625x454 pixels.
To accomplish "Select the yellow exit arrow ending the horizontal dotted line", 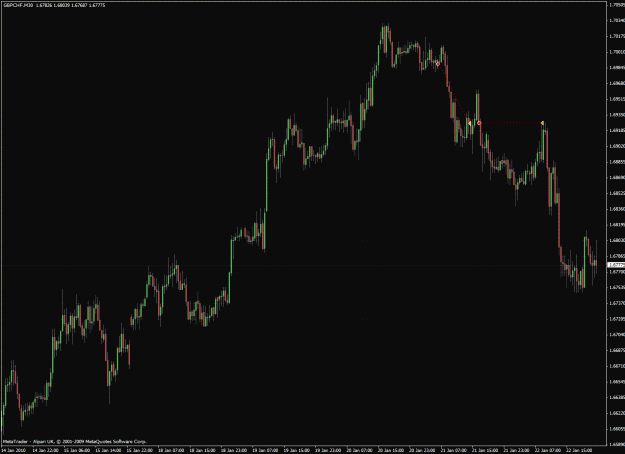I will click(x=542, y=123).
